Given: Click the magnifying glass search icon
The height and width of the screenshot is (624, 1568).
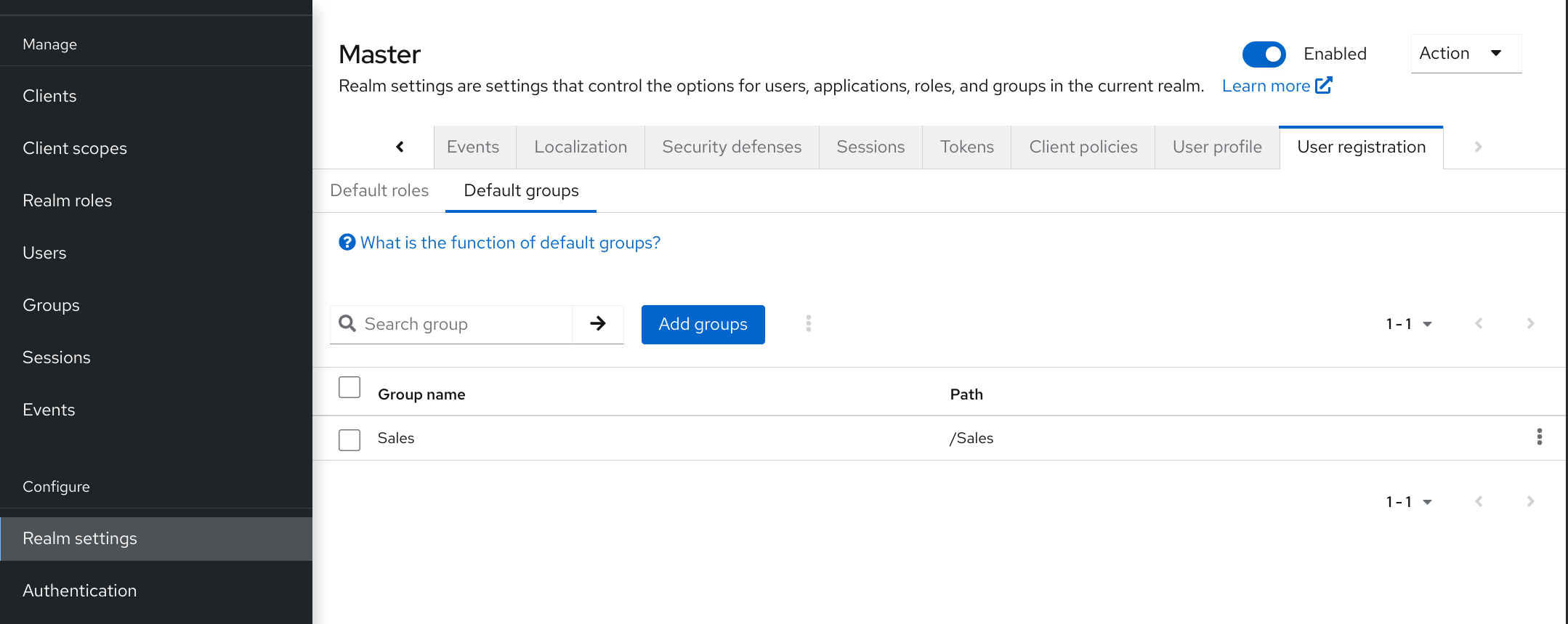Looking at the screenshot, I should (x=348, y=324).
